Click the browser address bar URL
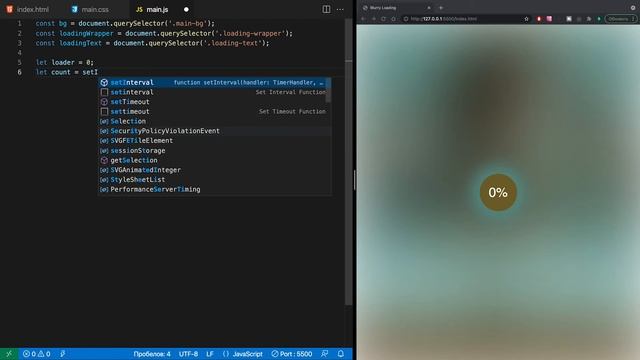Viewport: 640px width, 360px height. [444, 19]
